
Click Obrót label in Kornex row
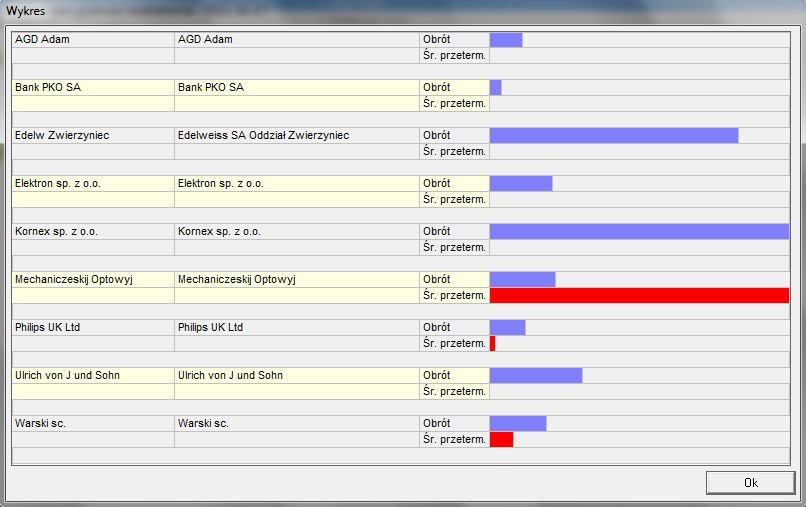[x=436, y=231]
